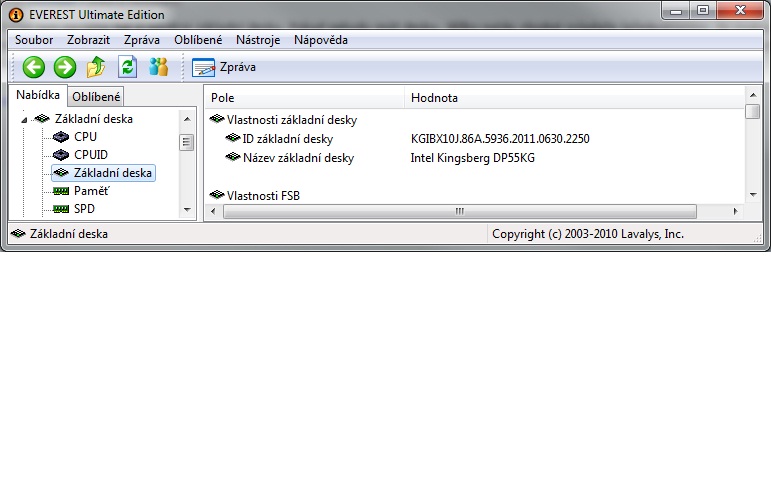
Task: Select CPU in the tree
Action: (86, 137)
